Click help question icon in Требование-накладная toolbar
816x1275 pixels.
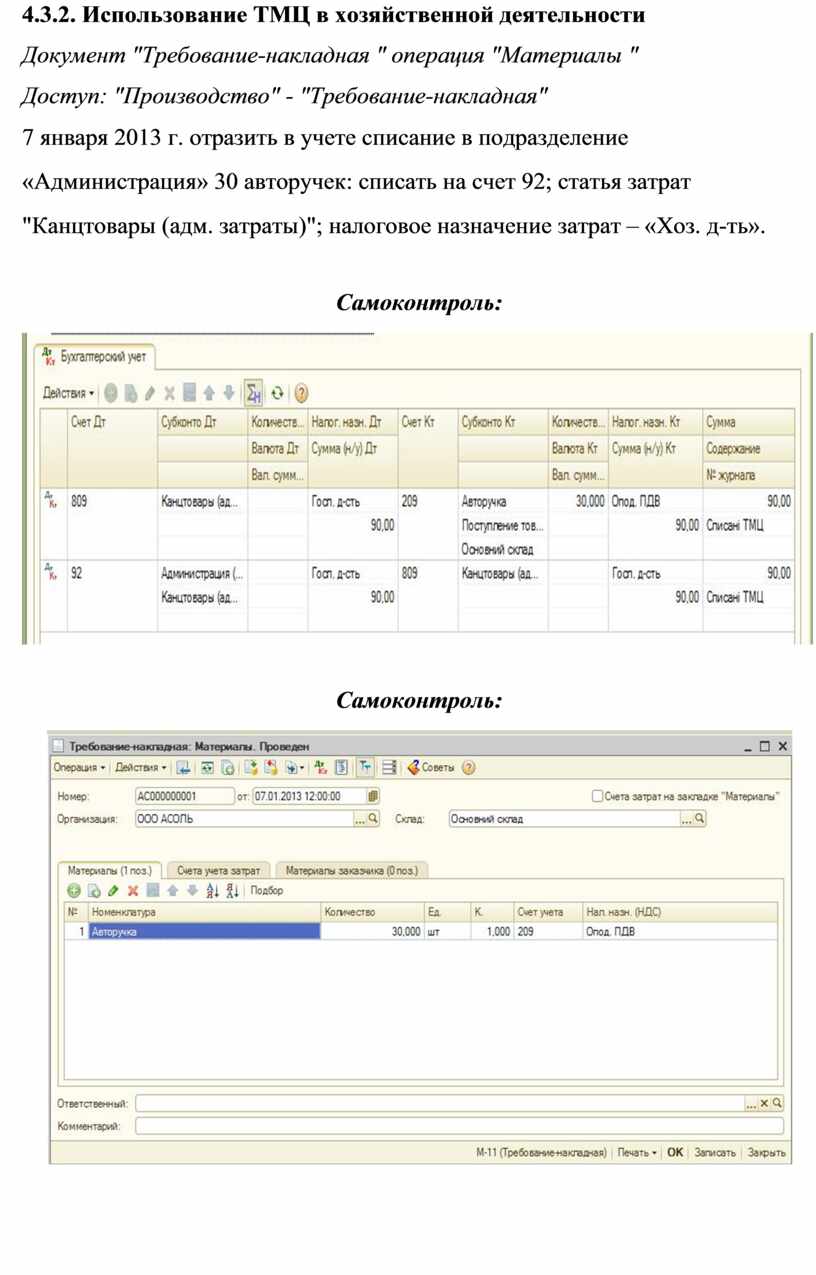[468, 768]
